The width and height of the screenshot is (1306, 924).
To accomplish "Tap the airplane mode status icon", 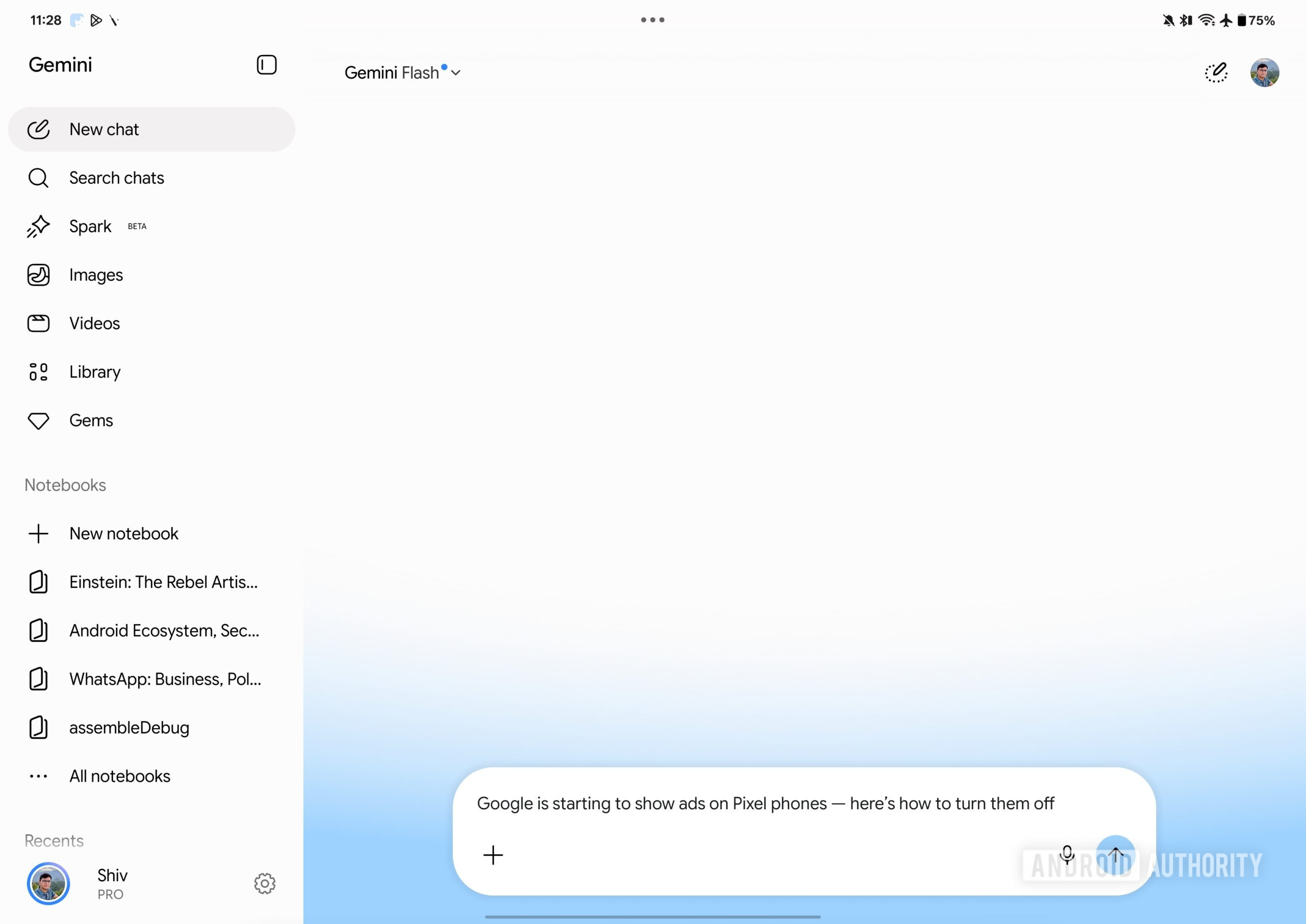I will click(x=1226, y=20).
